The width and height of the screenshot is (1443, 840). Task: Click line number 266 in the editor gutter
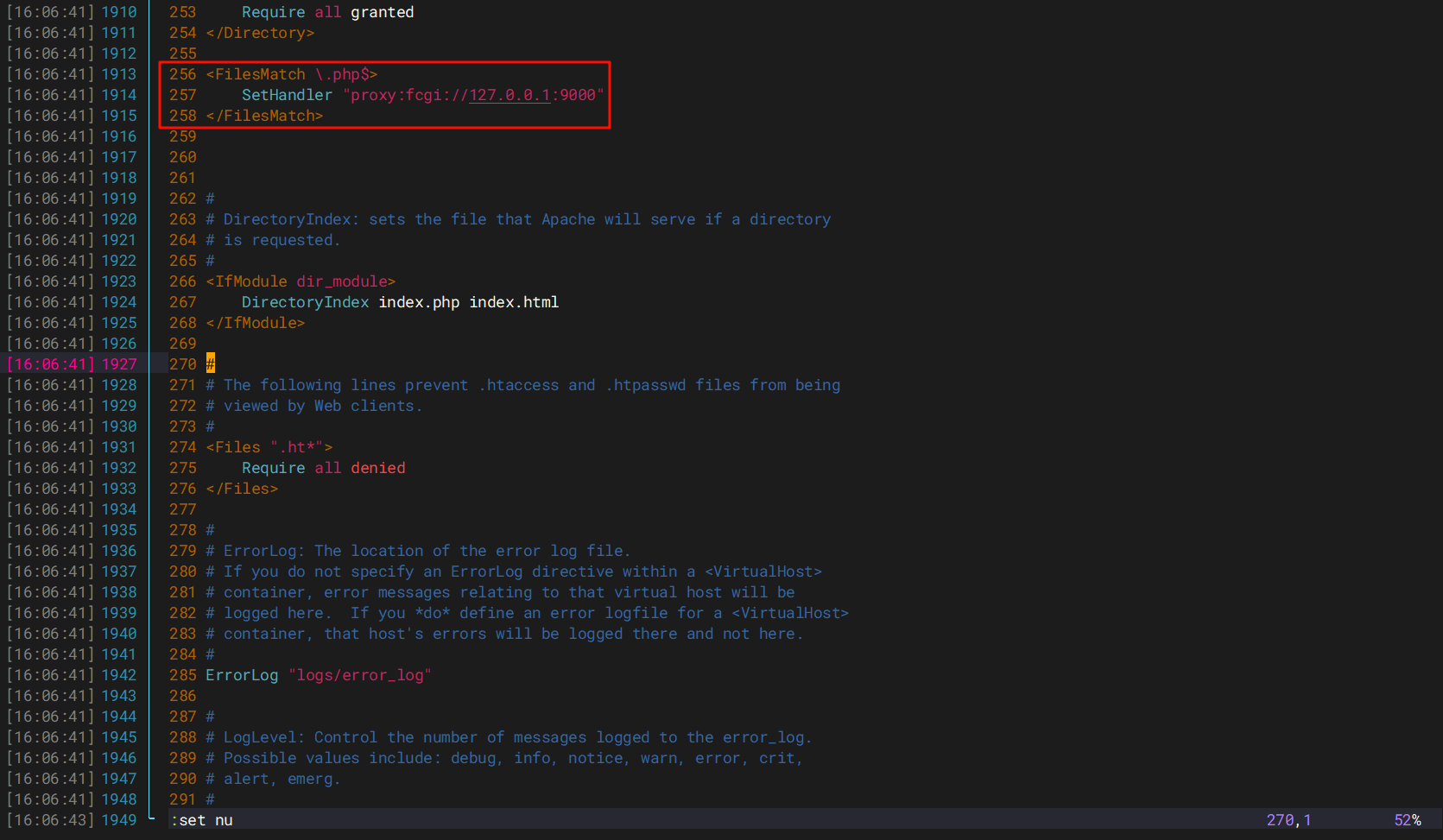183,281
